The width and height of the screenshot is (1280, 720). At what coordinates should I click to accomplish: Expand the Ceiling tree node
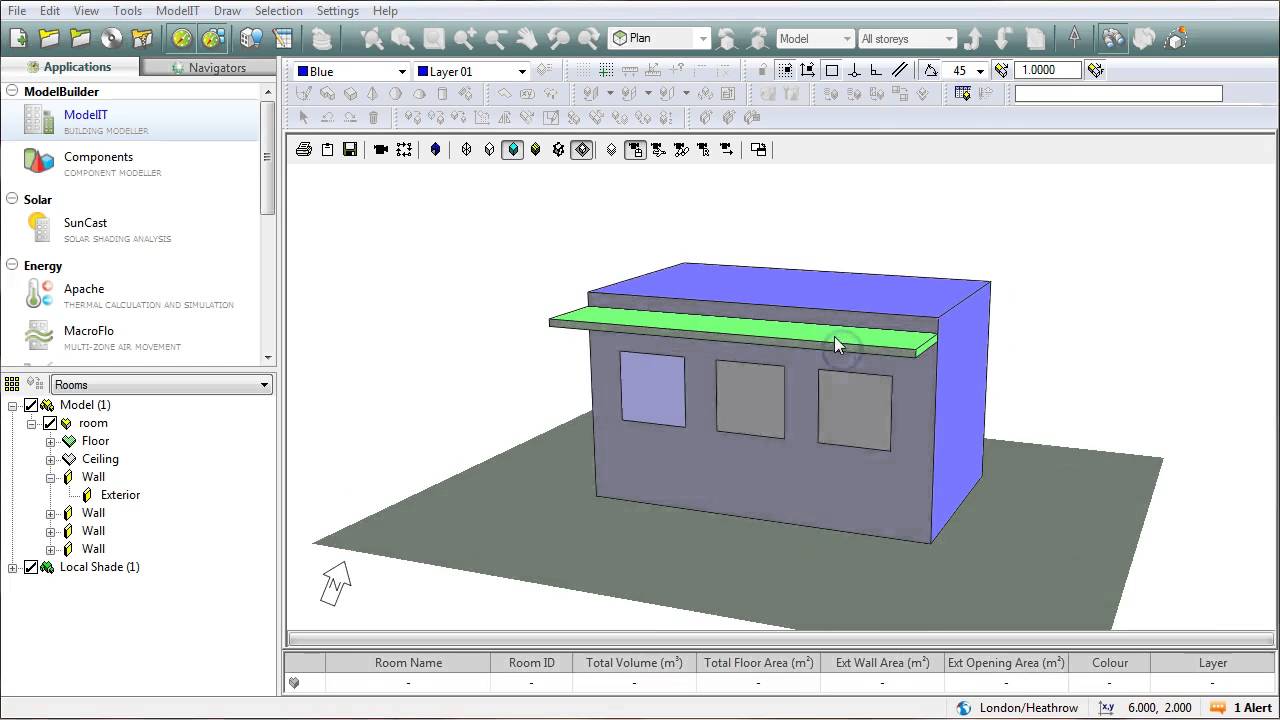(x=50, y=459)
